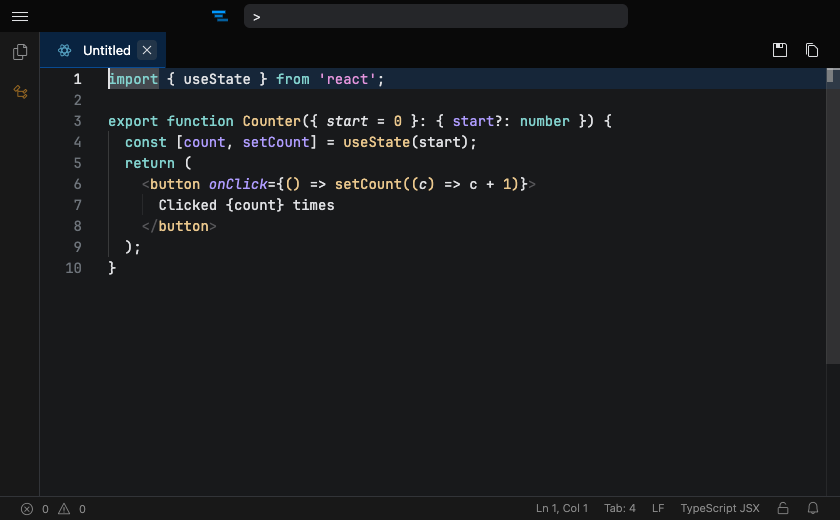Copy contents using the copy icon
This screenshot has width=840, height=520.
coord(812,50)
